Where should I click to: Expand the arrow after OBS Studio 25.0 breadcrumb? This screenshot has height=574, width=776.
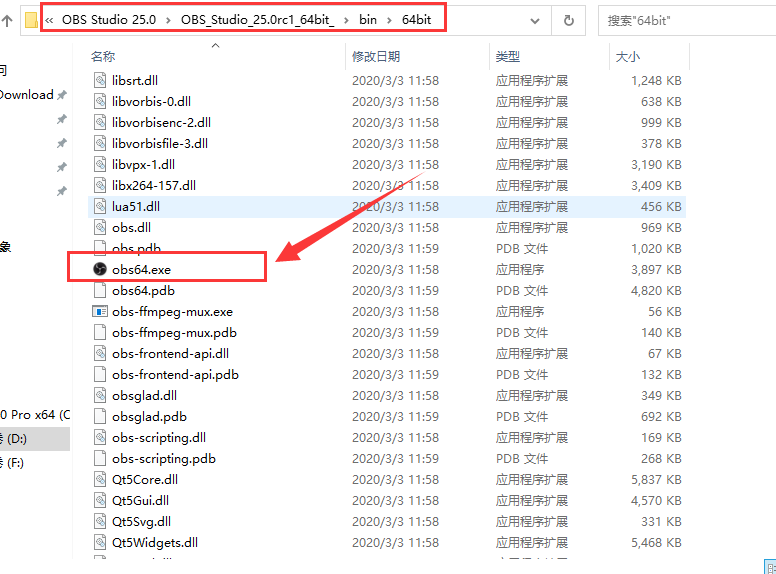tap(168, 20)
